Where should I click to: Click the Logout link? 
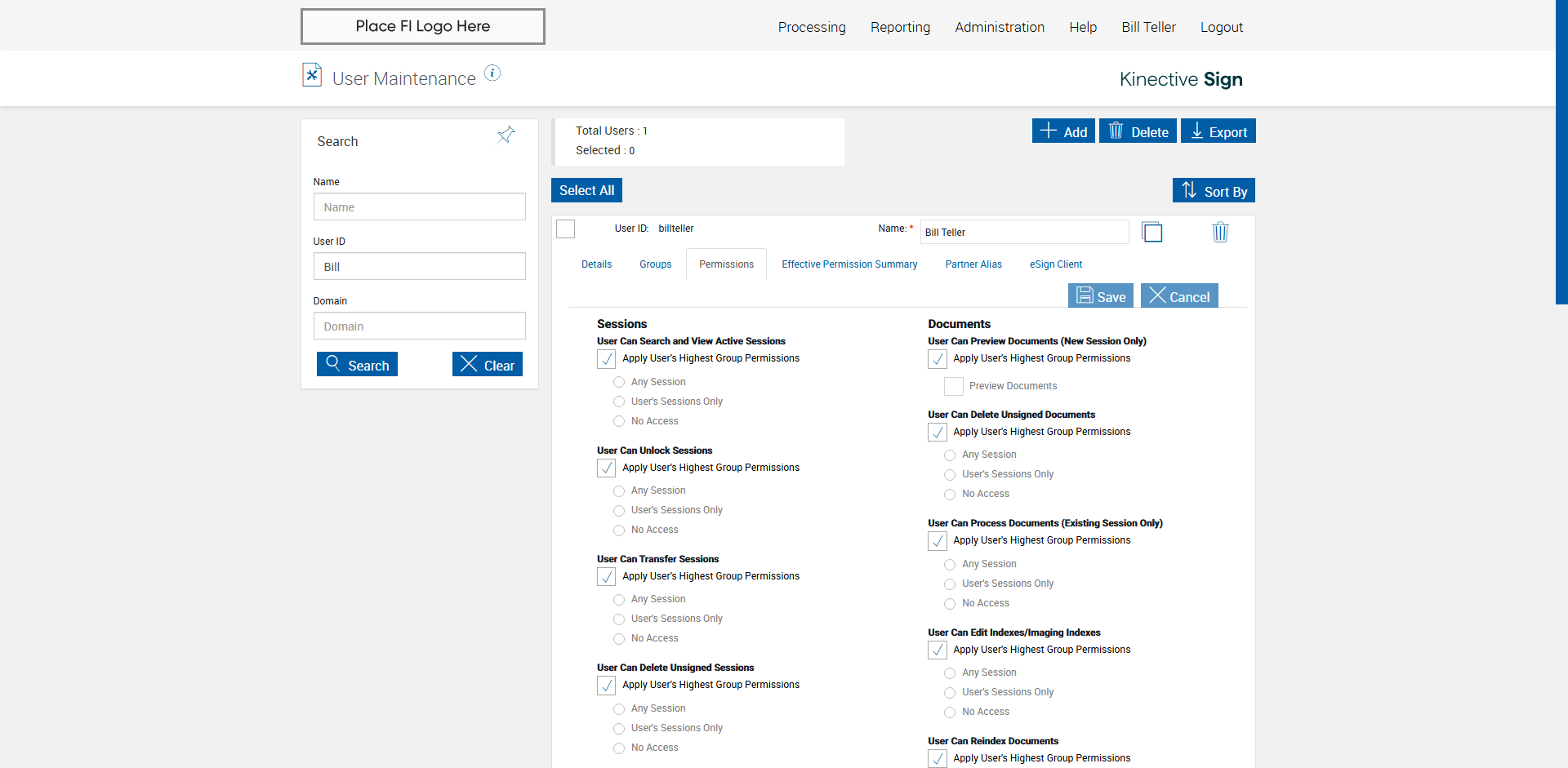tap(1221, 27)
